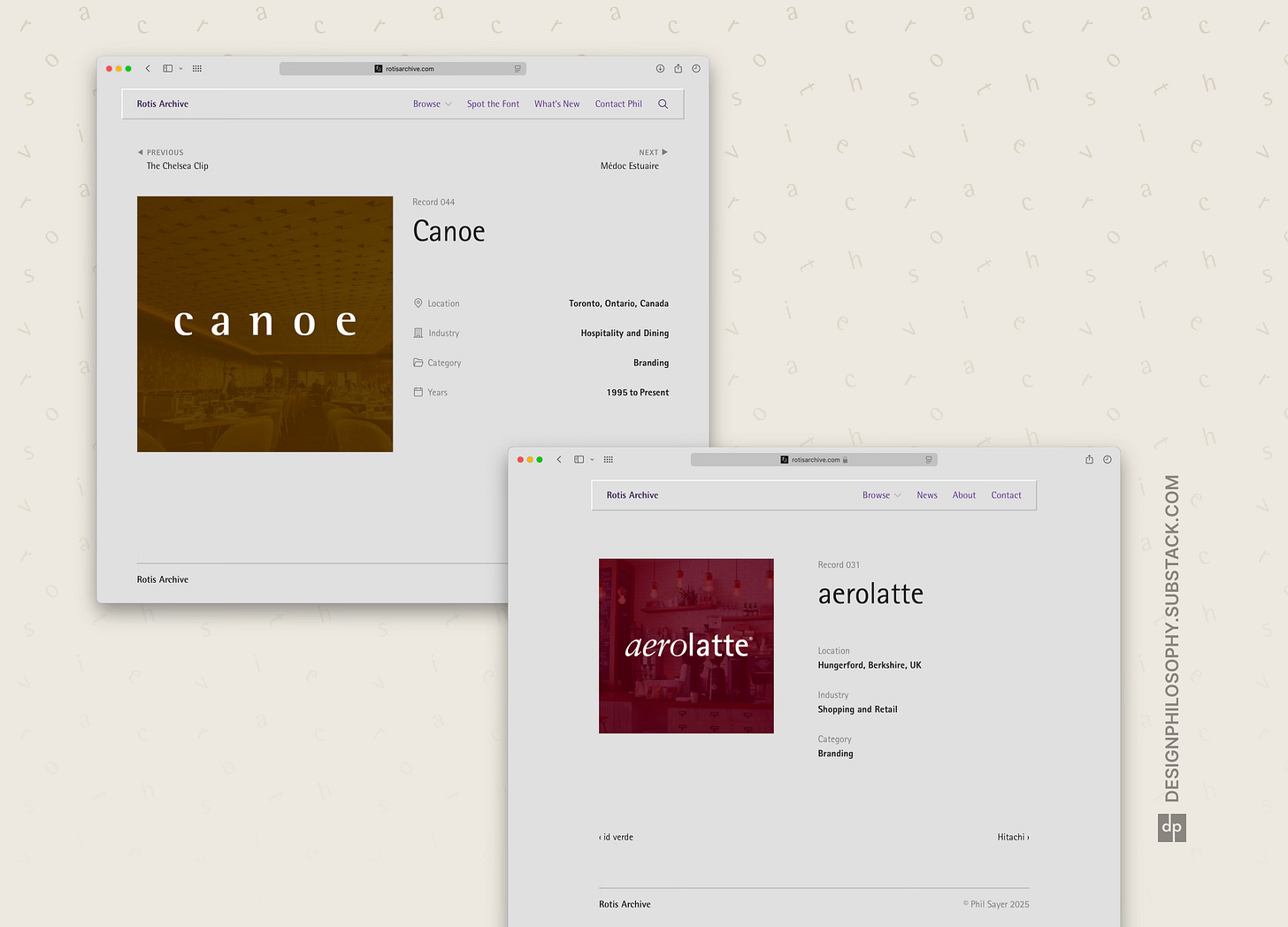The height and width of the screenshot is (927, 1288).
Task: Open the About page
Action: (964, 495)
